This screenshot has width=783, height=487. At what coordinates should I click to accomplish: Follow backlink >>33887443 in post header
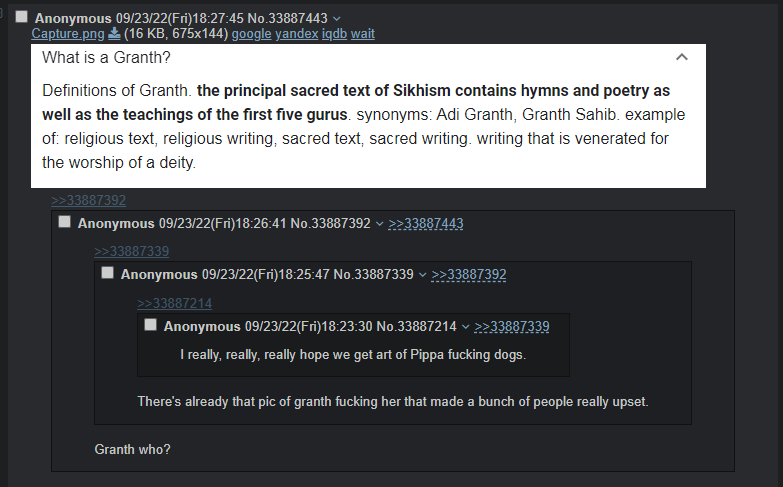pos(425,223)
